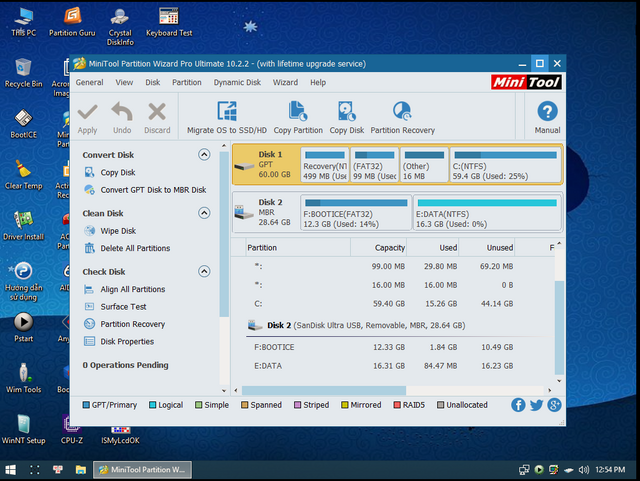Image resolution: width=640 pixels, height=481 pixels.
Task: Open the Partition menu
Action: 187,82
